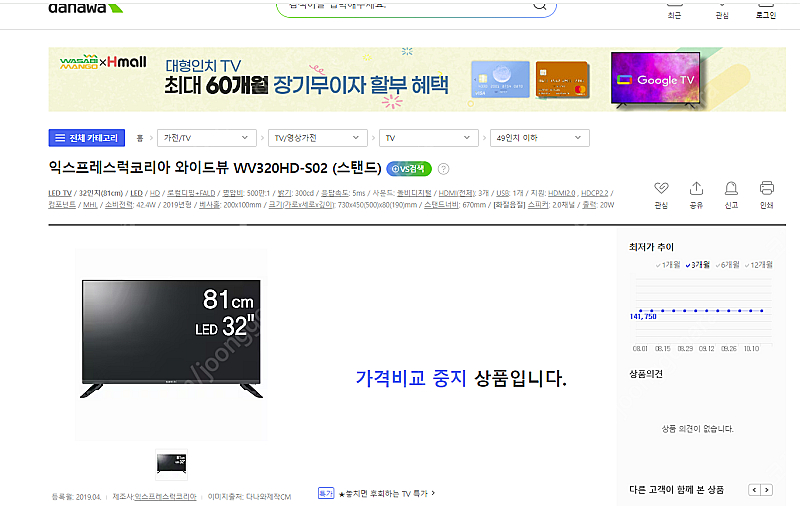
Task: Open the 응답속도 spec link
Action: 335,193
